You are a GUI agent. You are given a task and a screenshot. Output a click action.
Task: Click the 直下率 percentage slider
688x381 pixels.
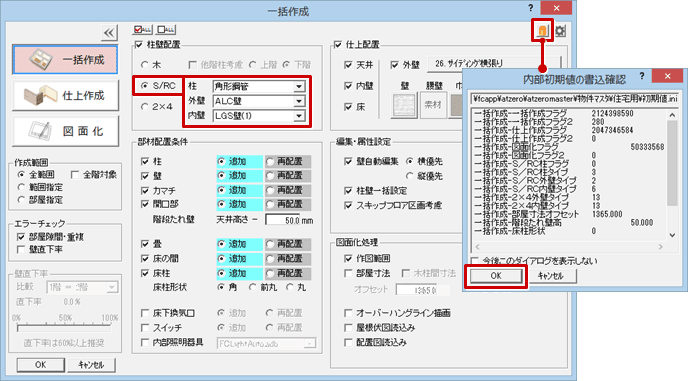pos(64,327)
